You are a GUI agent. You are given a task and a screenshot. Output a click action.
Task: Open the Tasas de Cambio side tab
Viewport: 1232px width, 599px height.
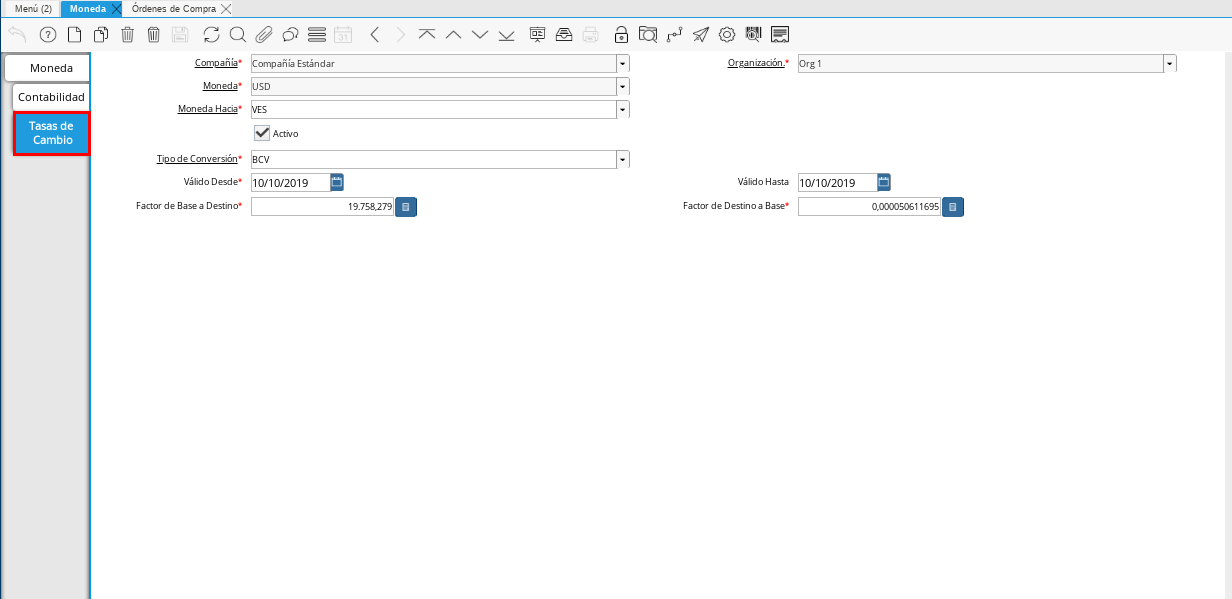[52, 133]
